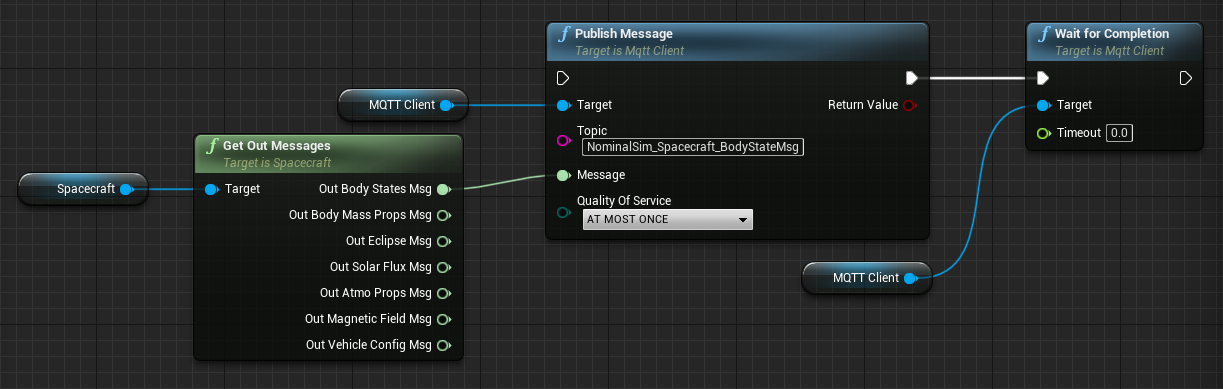Click the Out Body States Msg pin
This screenshot has width=1223, height=389.
coord(443,189)
